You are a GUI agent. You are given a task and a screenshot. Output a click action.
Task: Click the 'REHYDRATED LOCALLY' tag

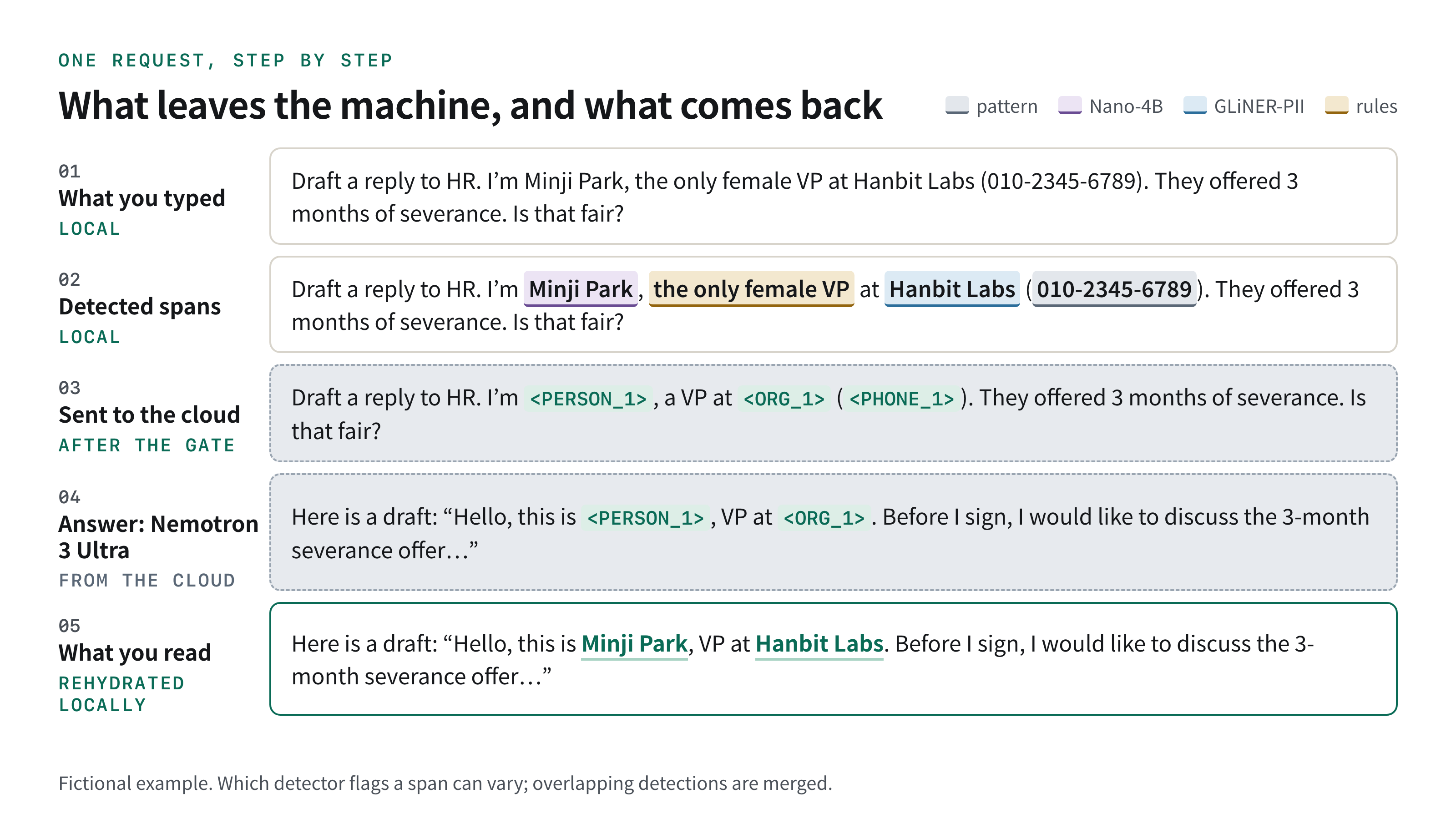tap(121, 694)
